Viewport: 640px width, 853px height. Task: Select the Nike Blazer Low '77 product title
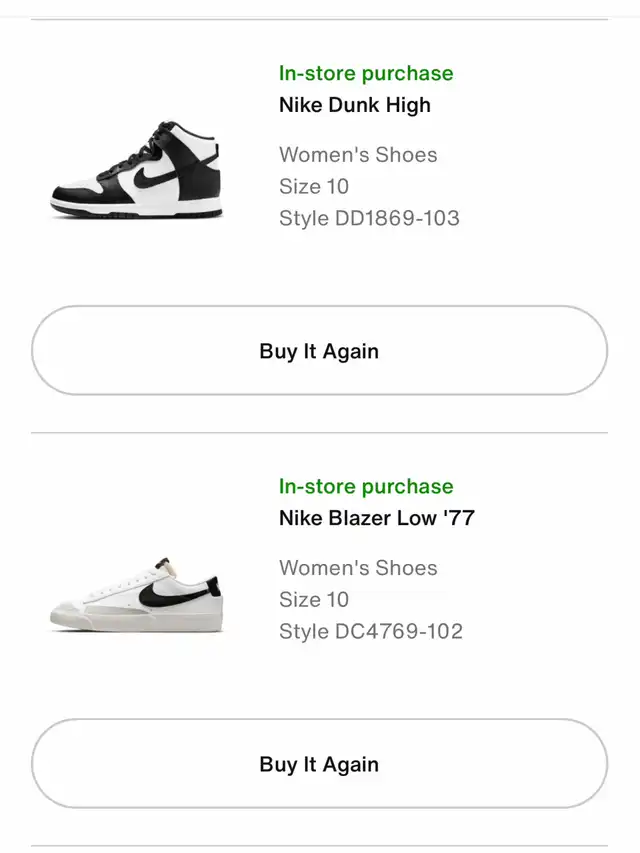click(377, 518)
